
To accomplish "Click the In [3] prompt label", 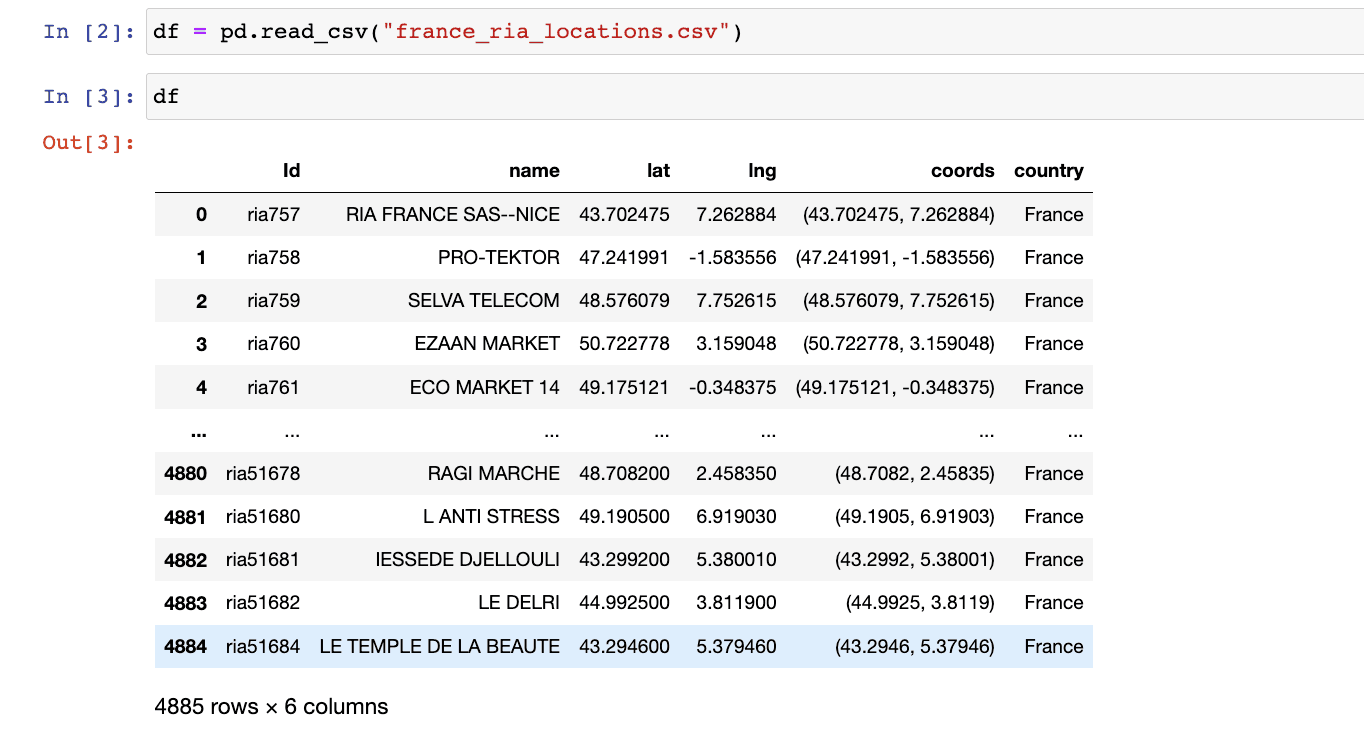I will 89,97.
